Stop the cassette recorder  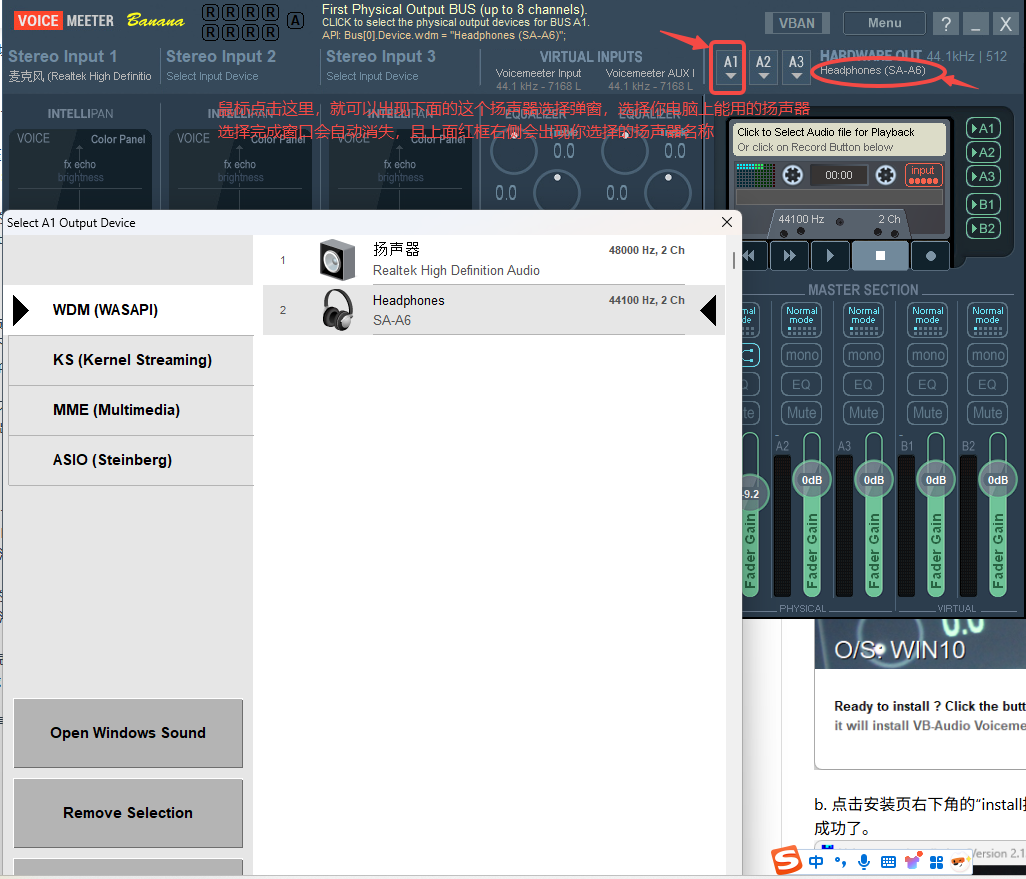pos(880,255)
